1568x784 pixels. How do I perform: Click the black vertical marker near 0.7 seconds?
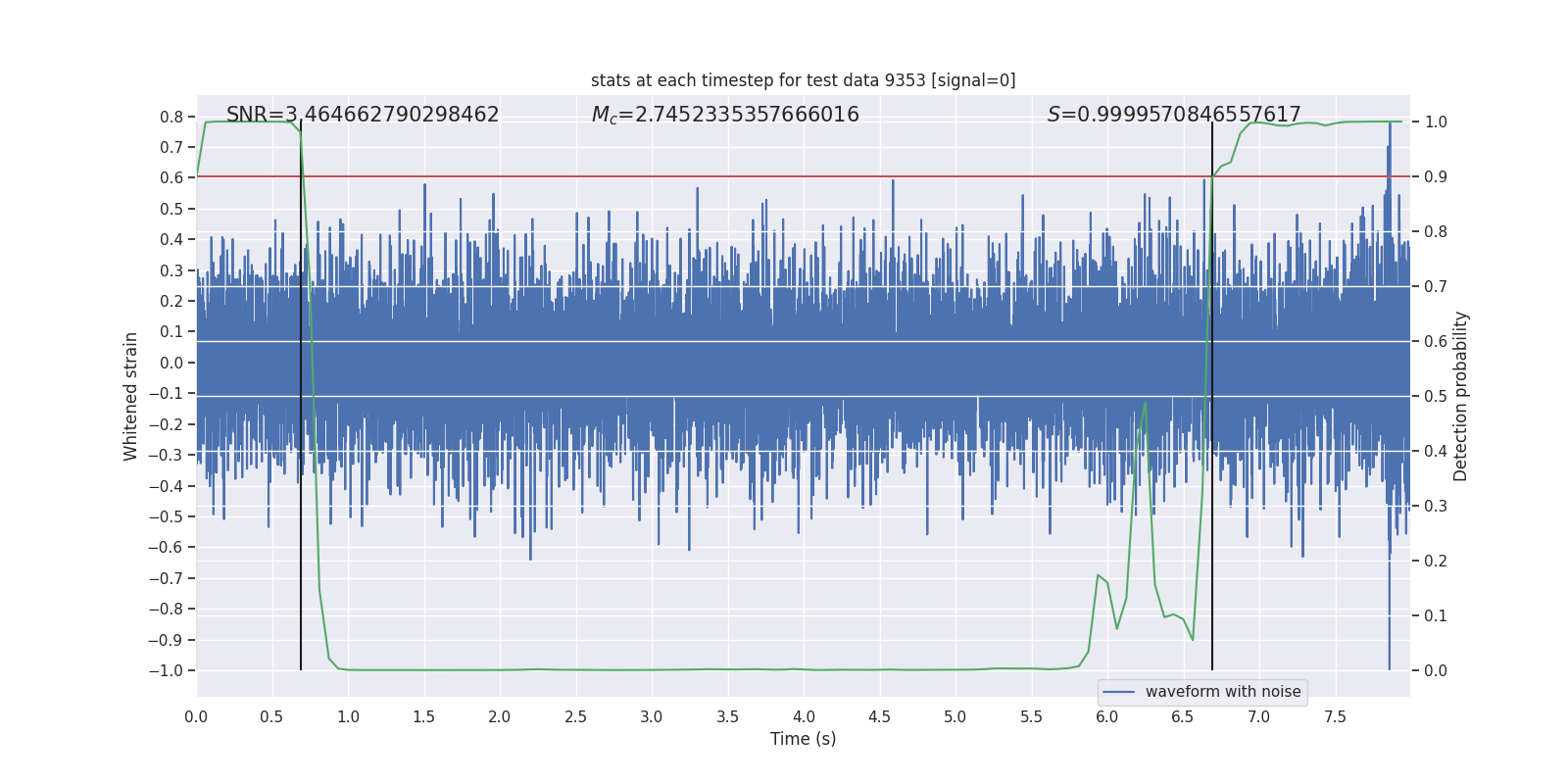tap(301, 396)
